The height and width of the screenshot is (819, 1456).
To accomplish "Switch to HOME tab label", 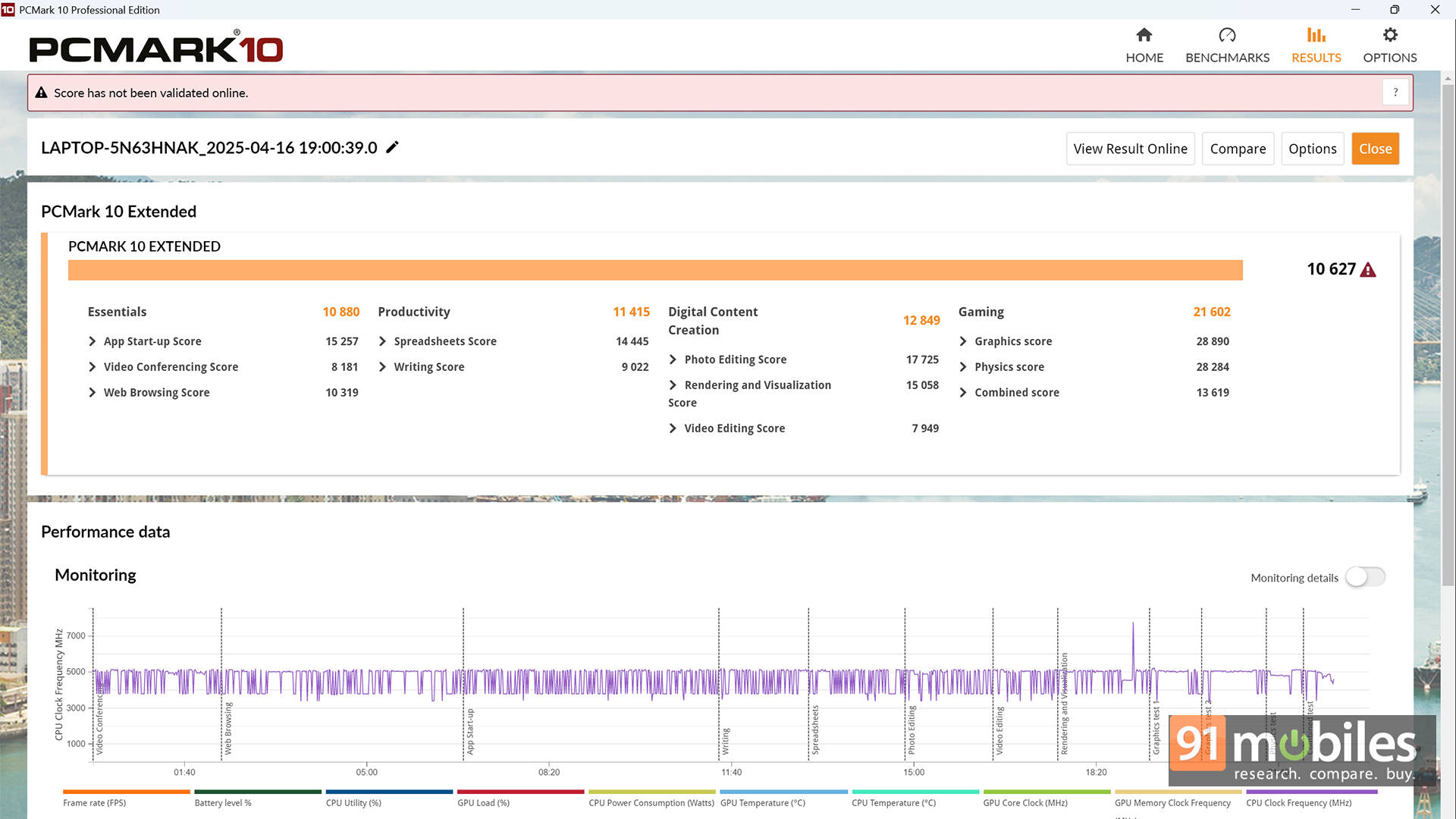I will click(x=1144, y=58).
